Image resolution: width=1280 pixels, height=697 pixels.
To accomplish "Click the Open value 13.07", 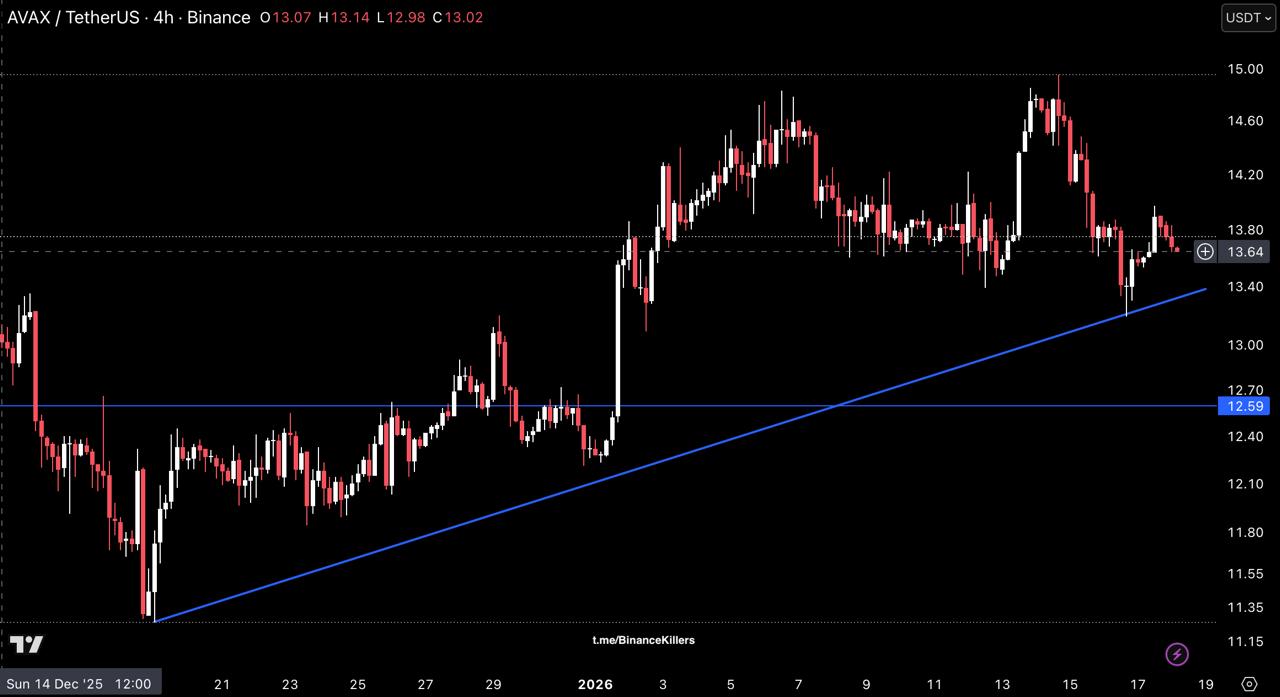I will coord(292,18).
